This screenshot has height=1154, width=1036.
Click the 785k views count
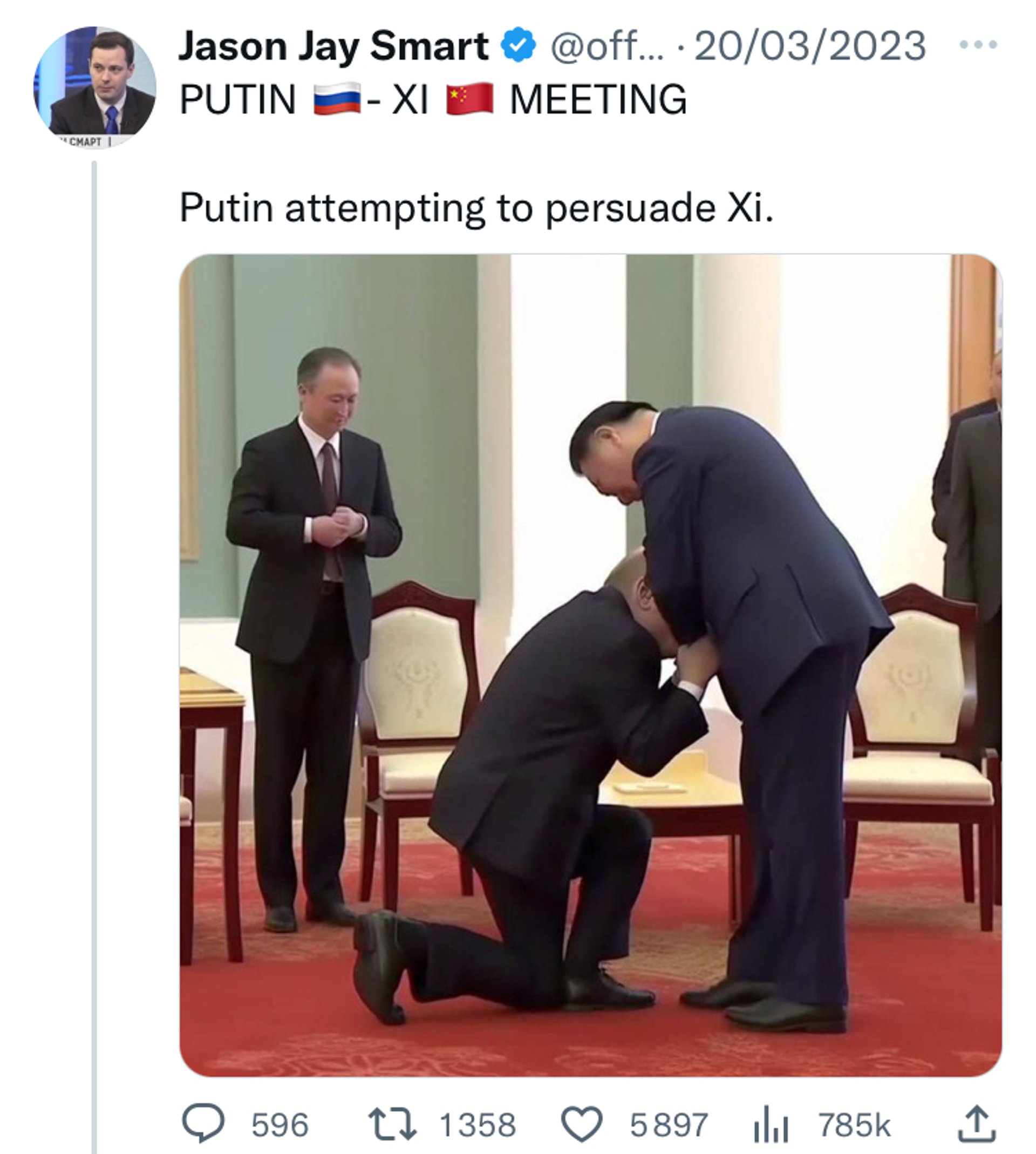[x=854, y=1125]
